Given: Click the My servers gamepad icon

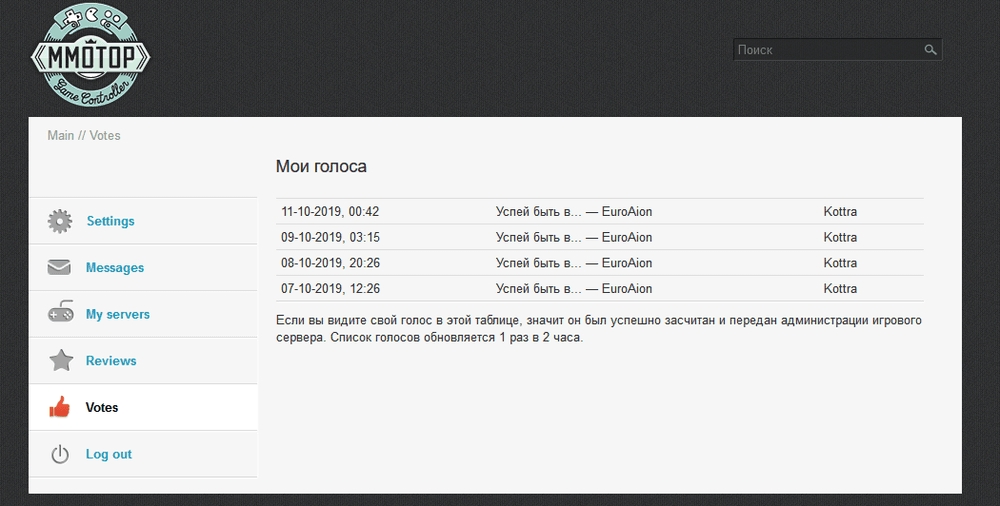Looking at the screenshot, I should [60, 314].
